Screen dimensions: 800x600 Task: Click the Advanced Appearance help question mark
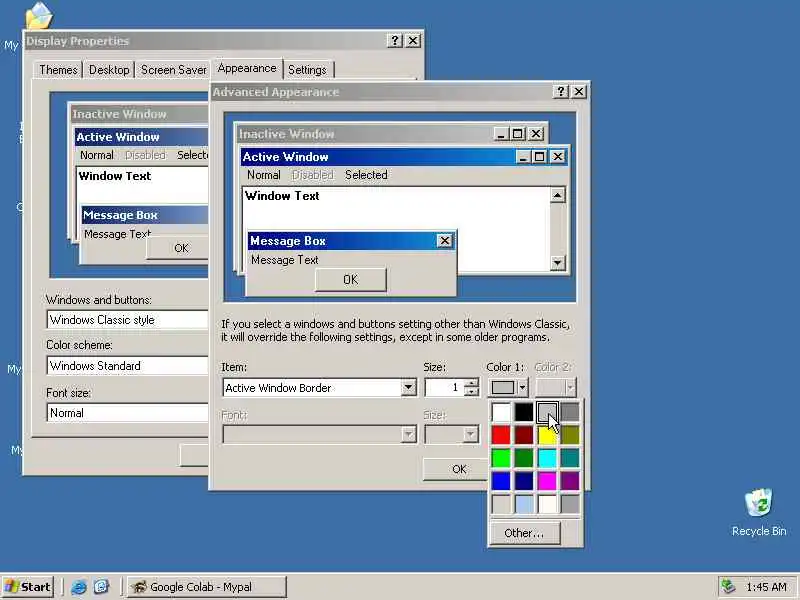(x=561, y=91)
